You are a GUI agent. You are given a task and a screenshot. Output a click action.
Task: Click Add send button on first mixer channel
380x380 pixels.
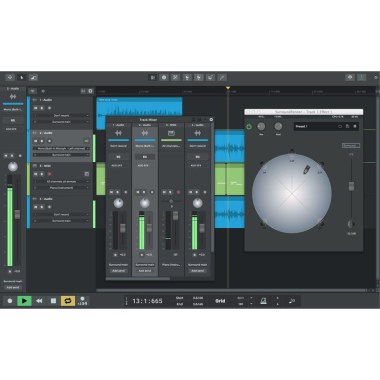(x=118, y=271)
